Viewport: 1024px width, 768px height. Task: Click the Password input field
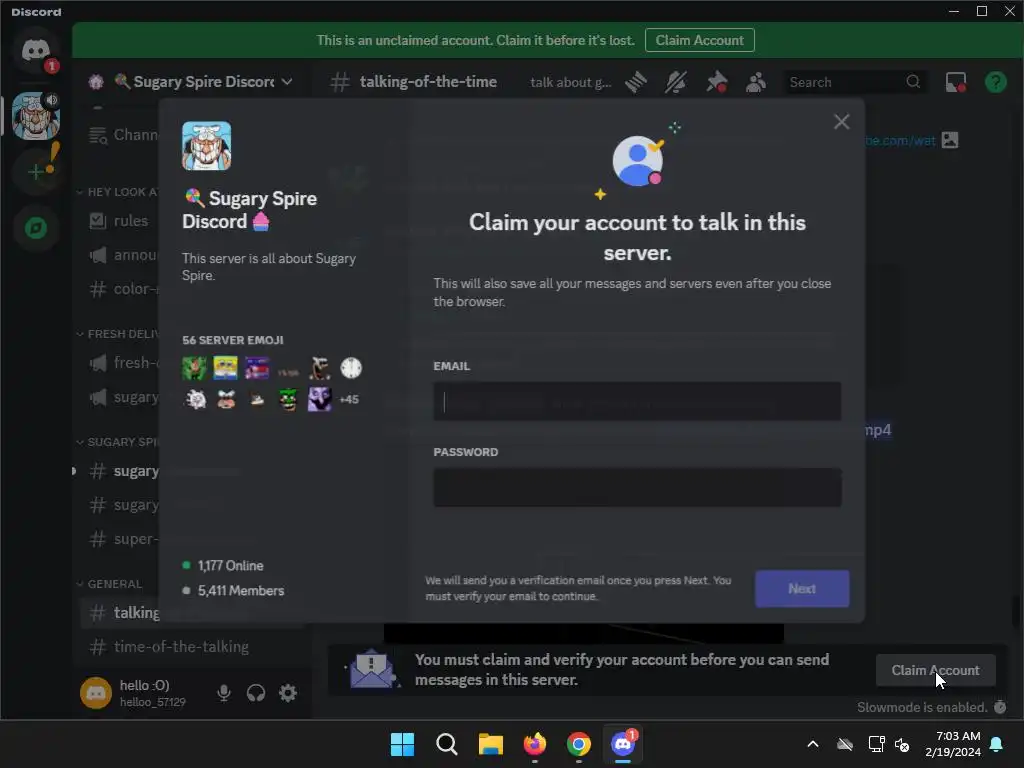pos(637,487)
